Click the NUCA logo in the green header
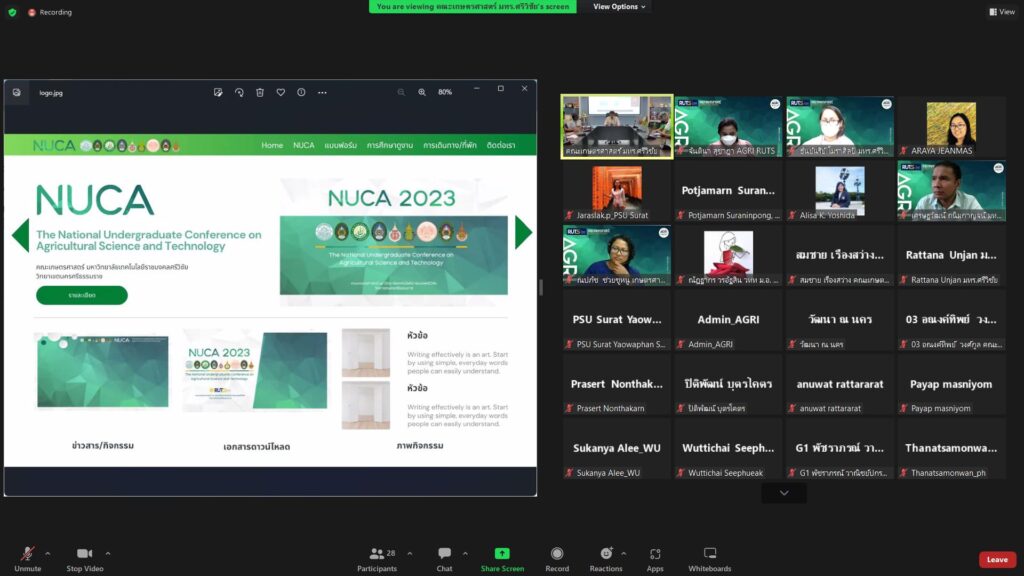Screen dimensions: 1024x576 [54, 145]
